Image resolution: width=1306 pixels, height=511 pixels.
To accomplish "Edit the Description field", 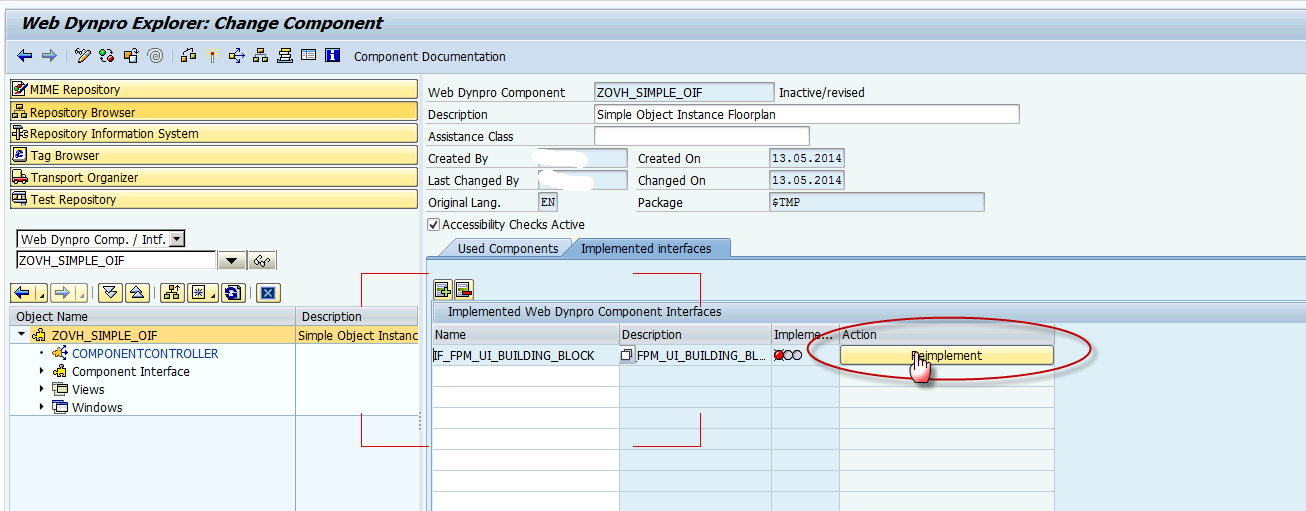I will (x=806, y=114).
